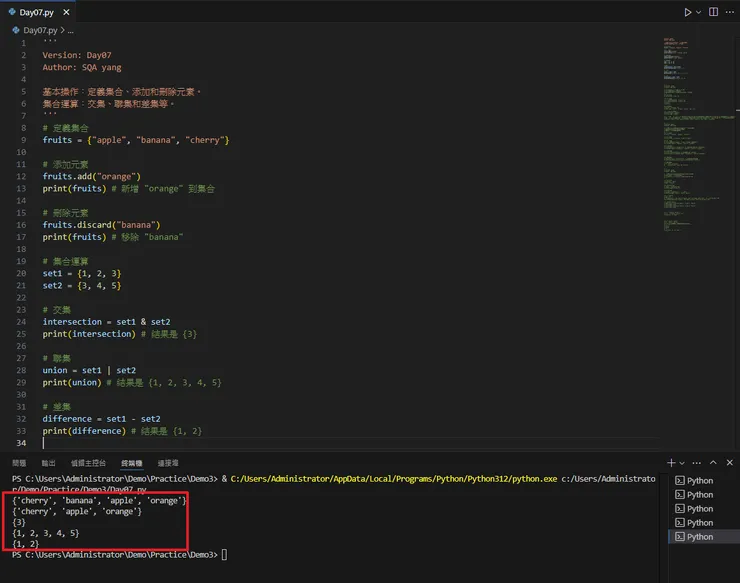Run the Python file with play button
Viewport: 740px width, 583px height.
pyautogui.click(x=688, y=12)
